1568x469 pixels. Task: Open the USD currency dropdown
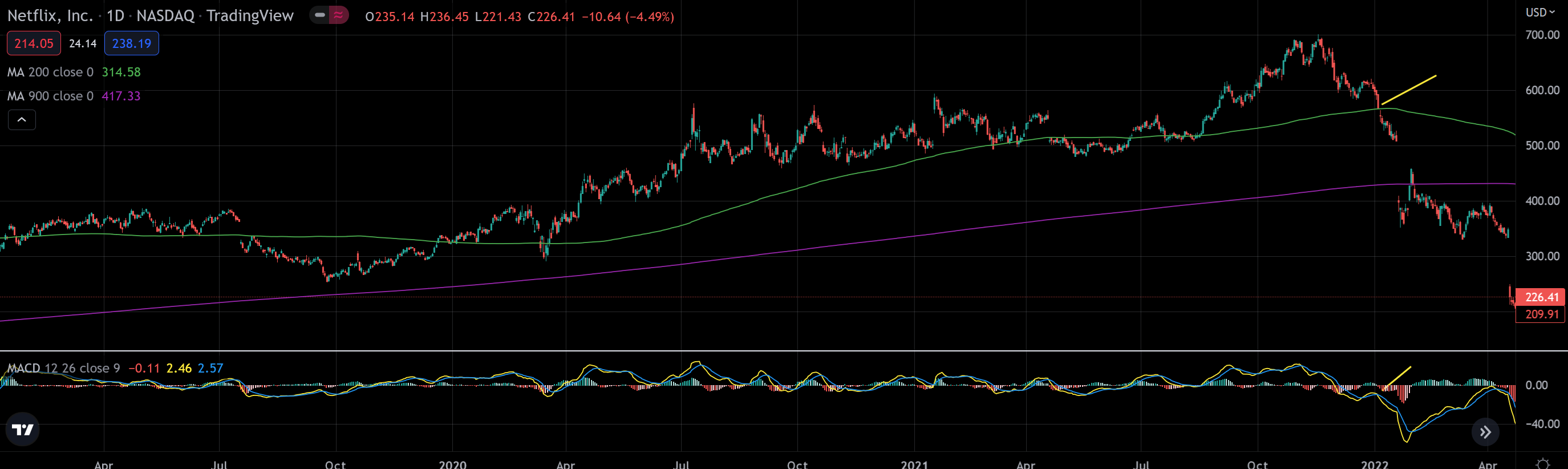tap(1540, 12)
